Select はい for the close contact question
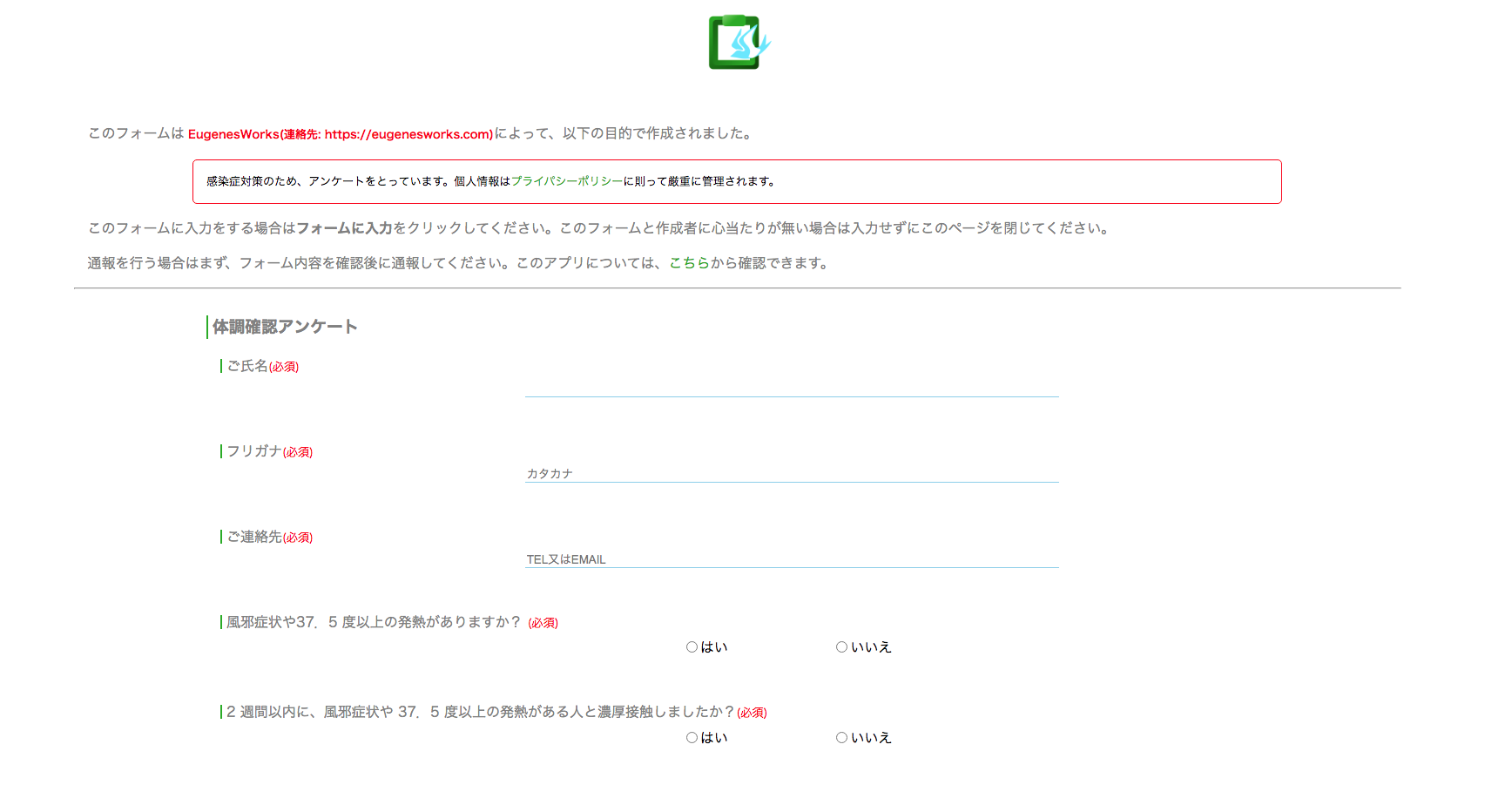The height and width of the screenshot is (785, 1512). [x=692, y=737]
